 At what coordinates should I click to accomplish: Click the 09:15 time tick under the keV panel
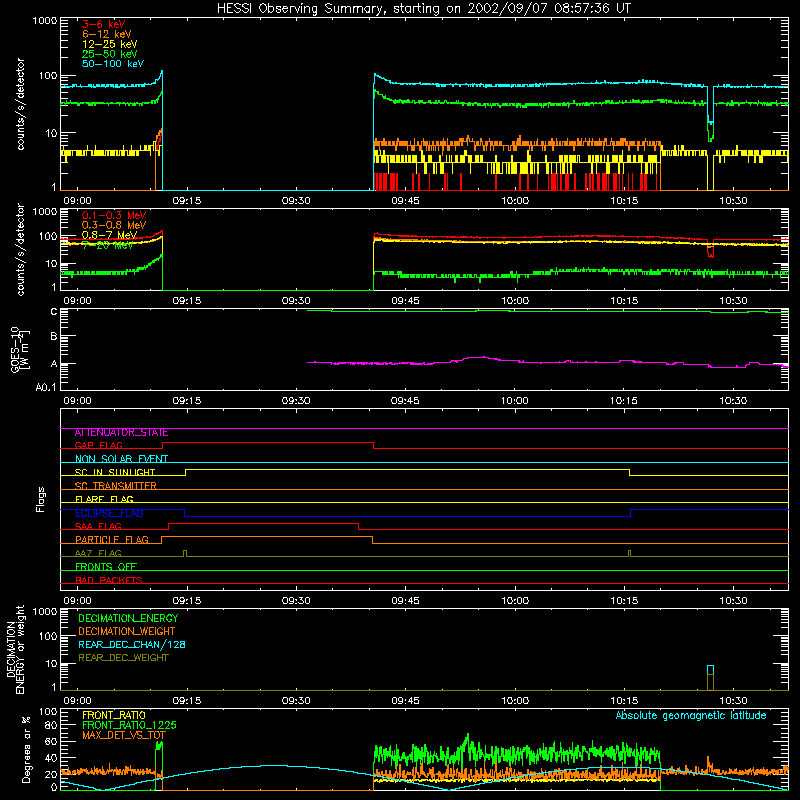[x=187, y=201]
